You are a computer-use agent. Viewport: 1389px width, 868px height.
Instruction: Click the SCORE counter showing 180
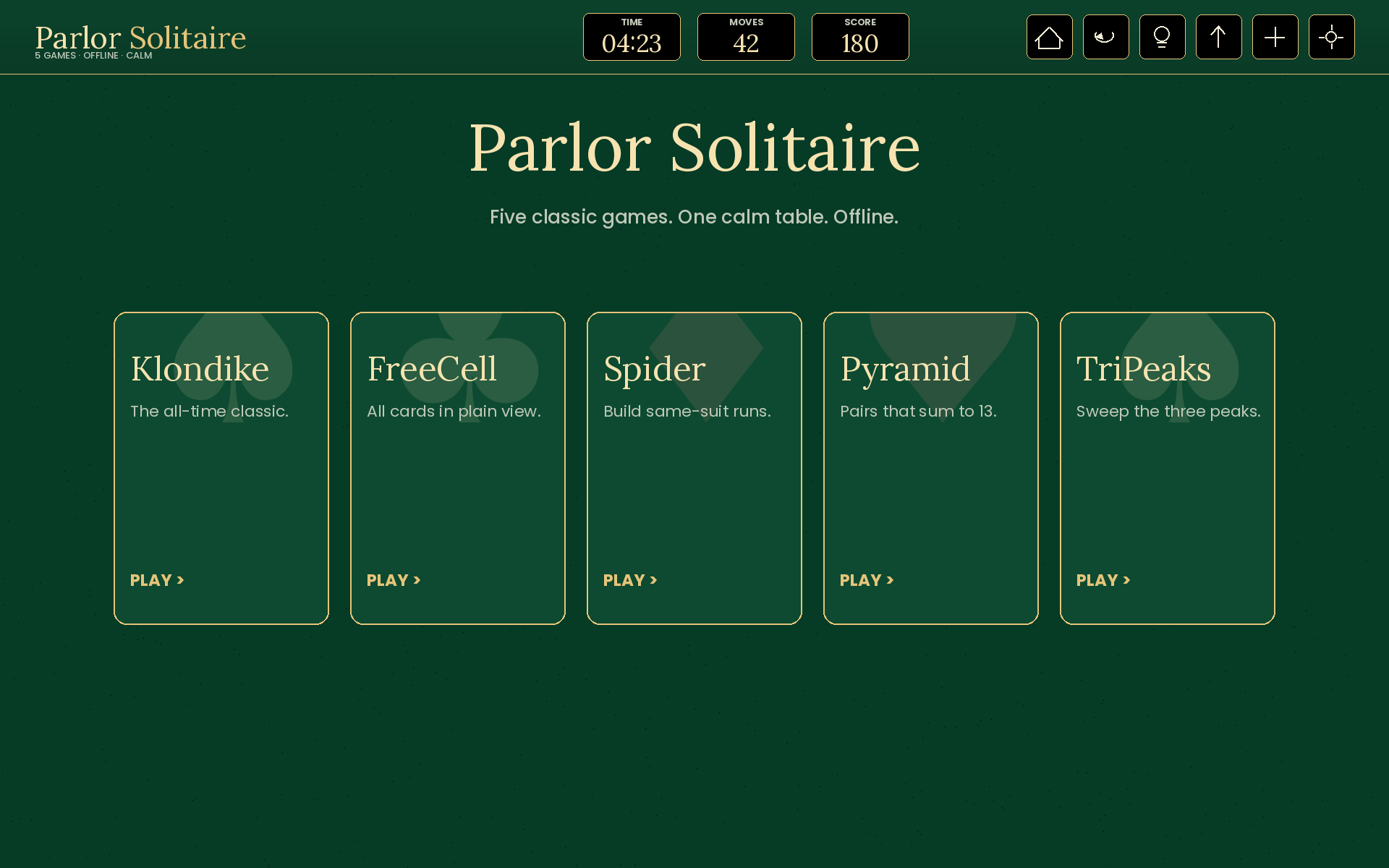[860, 37]
